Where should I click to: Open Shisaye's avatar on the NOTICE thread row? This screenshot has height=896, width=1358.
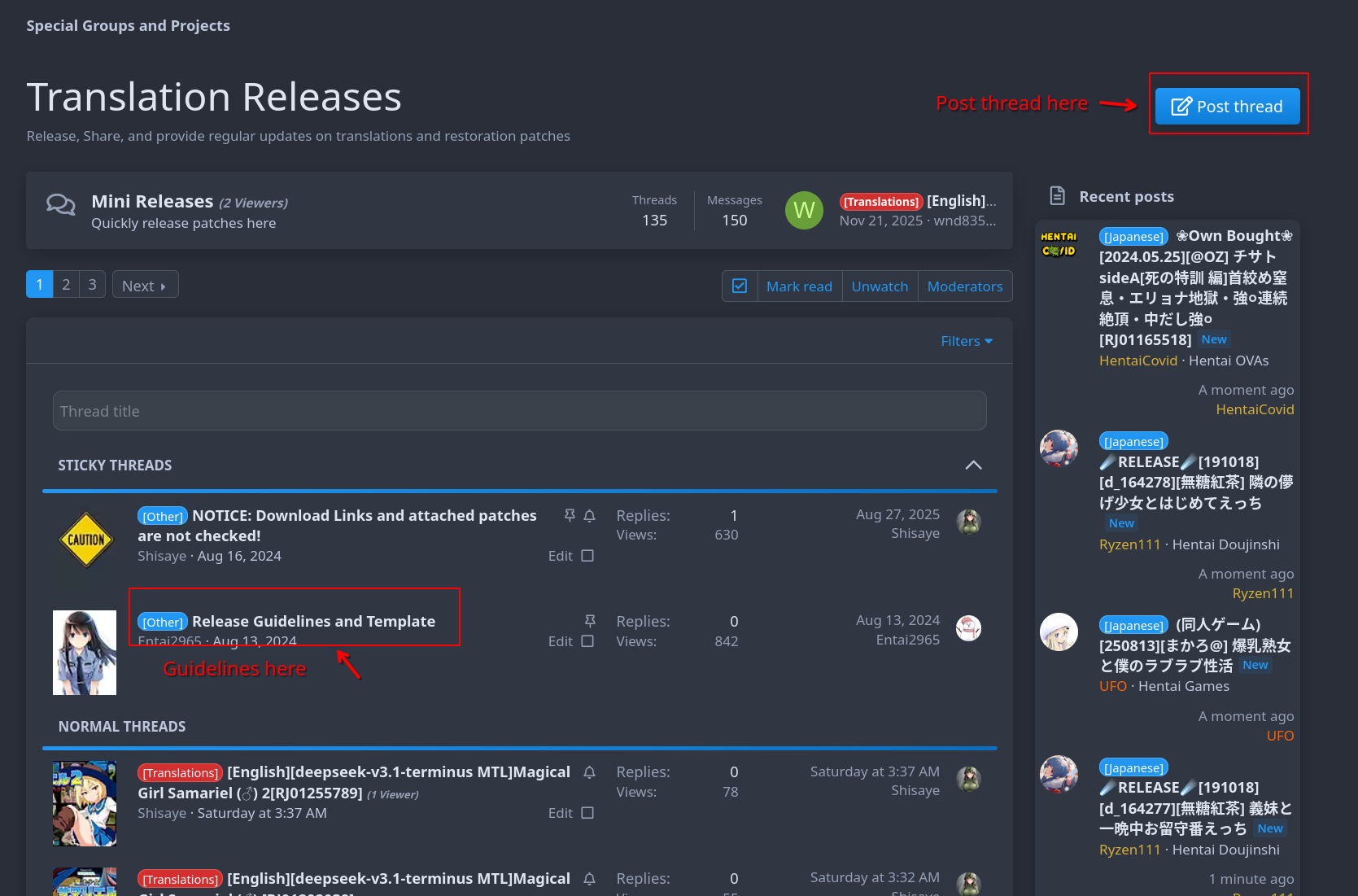point(968,522)
